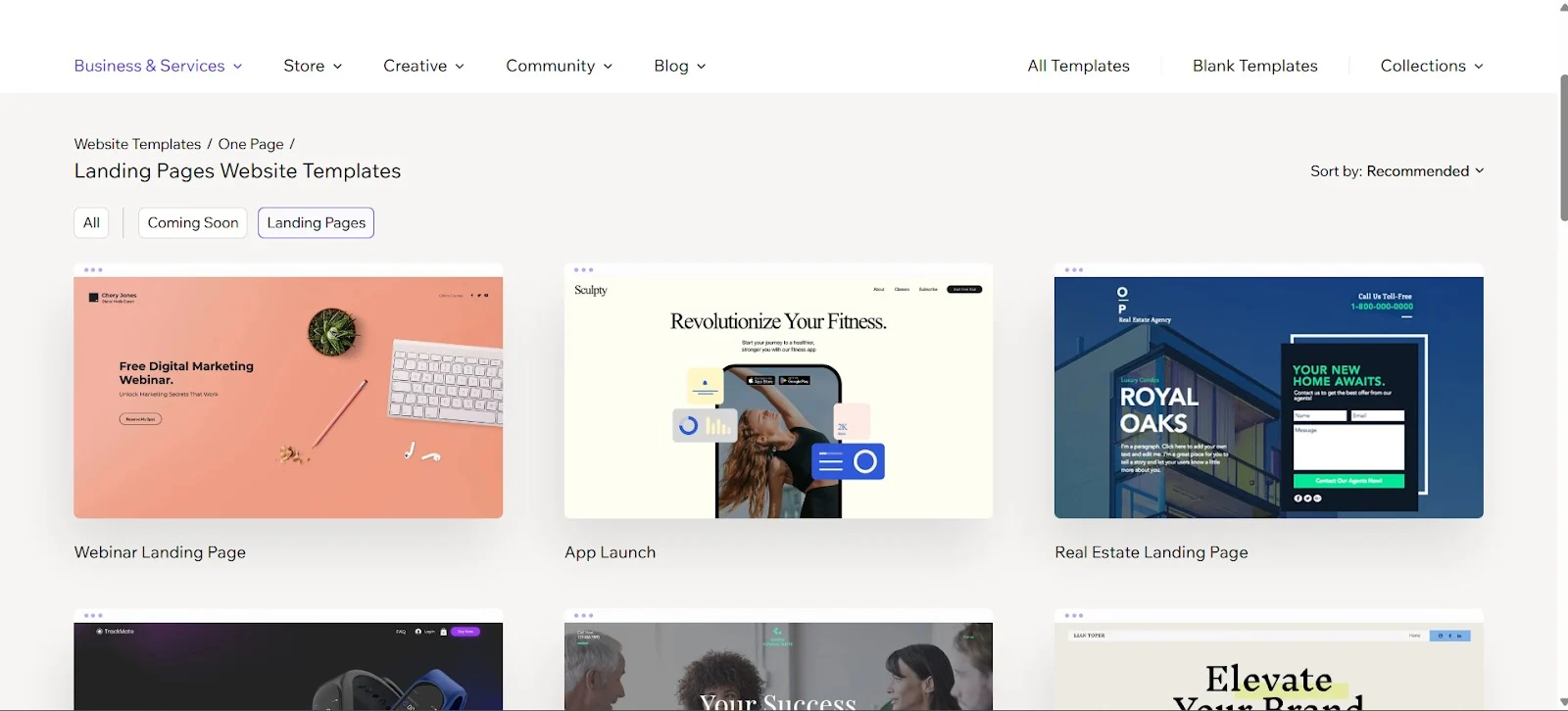Screen dimensions: 1568x711
Task: Open Sort by Recommended dropdown
Action: tap(1396, 170)
